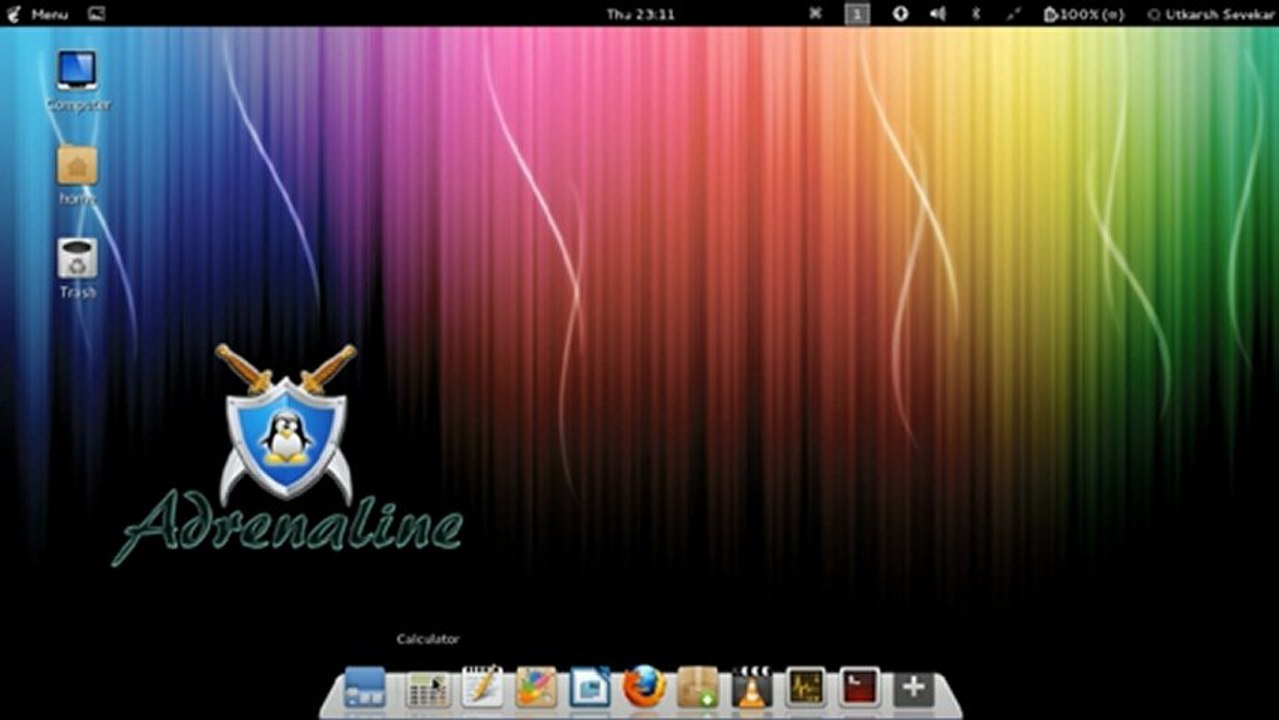
Task: Open the package installer box icon
Action: point(697,688)
